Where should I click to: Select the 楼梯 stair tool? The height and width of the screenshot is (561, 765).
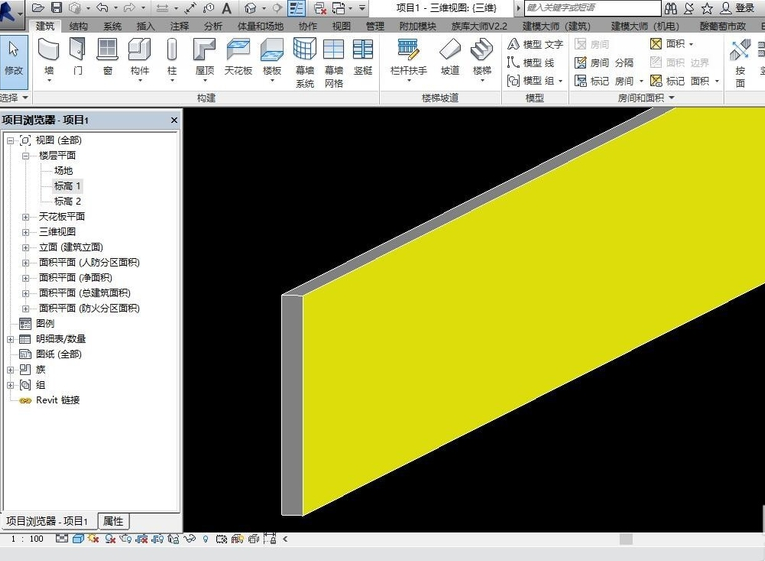click(482, 60)
